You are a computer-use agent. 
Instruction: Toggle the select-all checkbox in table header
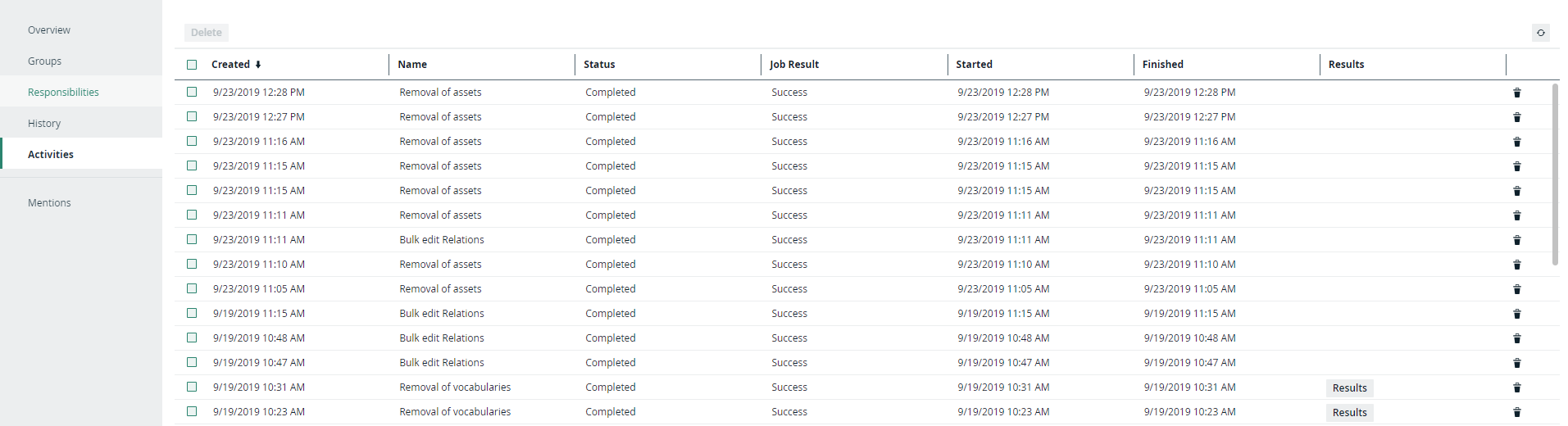(x=192, y=65)
